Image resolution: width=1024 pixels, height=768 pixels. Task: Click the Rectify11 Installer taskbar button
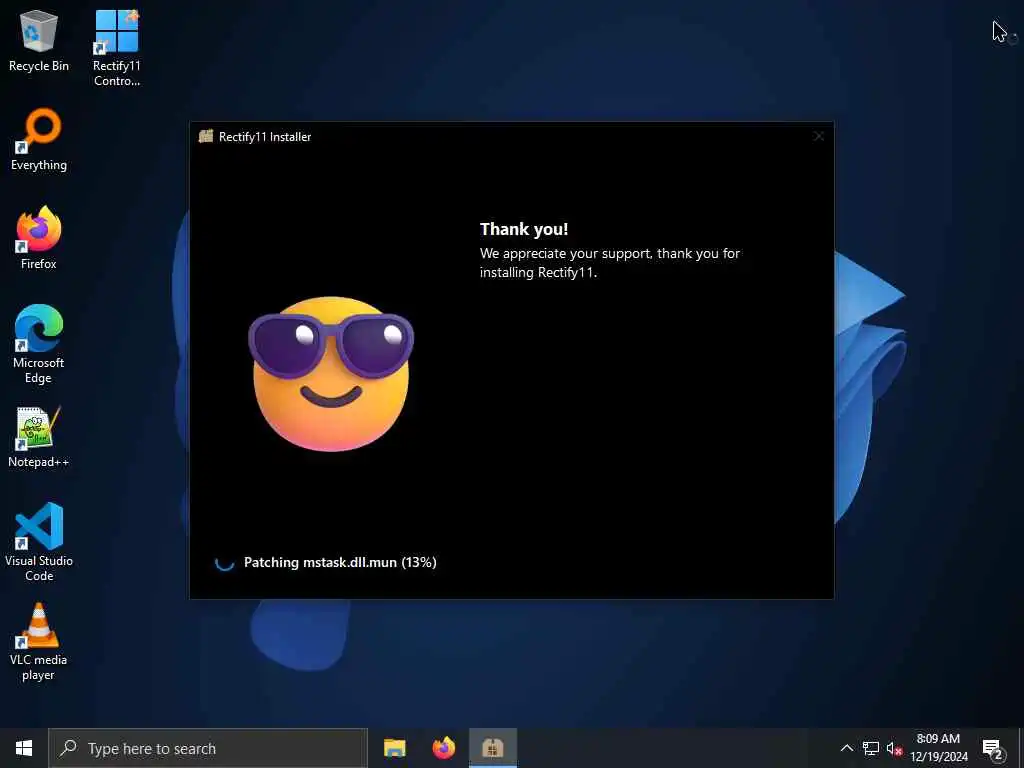click(493, 748)
